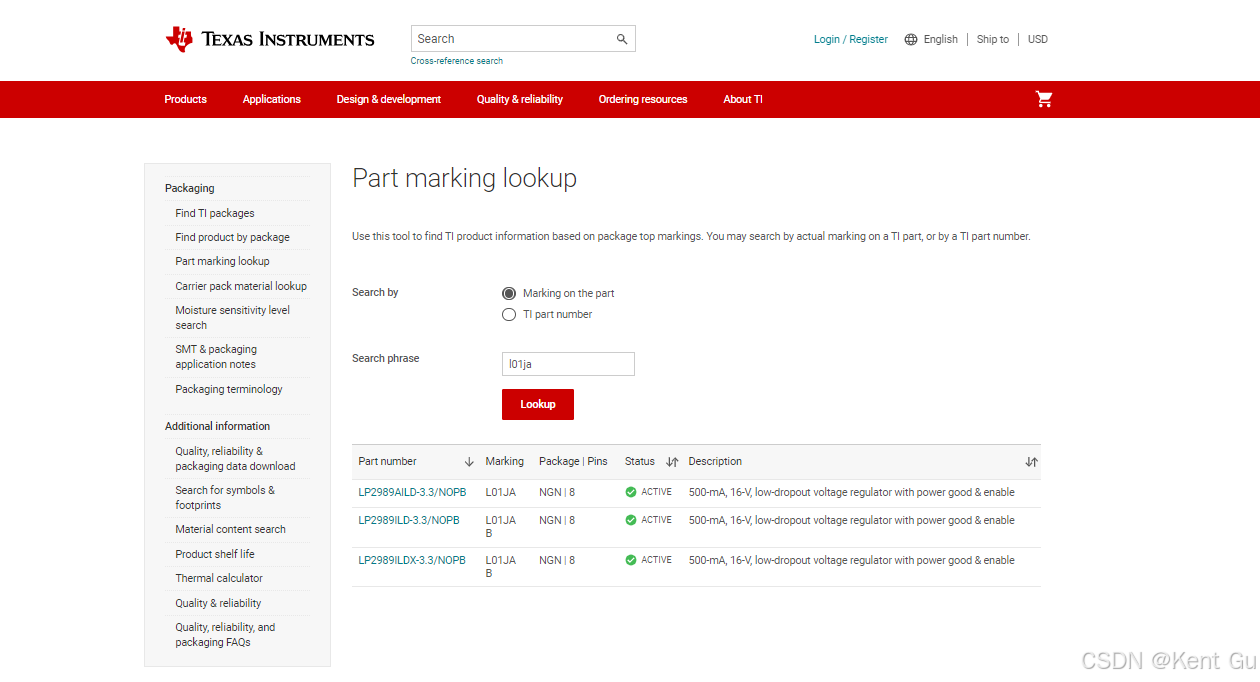Image resolution: width=1260 pixels, height=682 pixels.
Task: Click NGN | 8 cell for LP2989ILD-3.3/NOPB
Action: (557, 520)
